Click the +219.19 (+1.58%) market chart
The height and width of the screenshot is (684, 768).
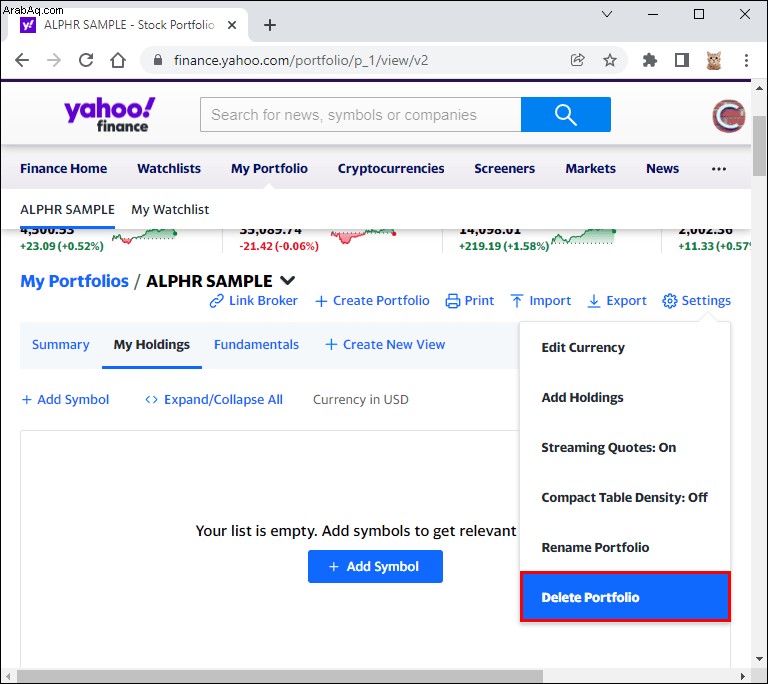(x=583, y=238)
